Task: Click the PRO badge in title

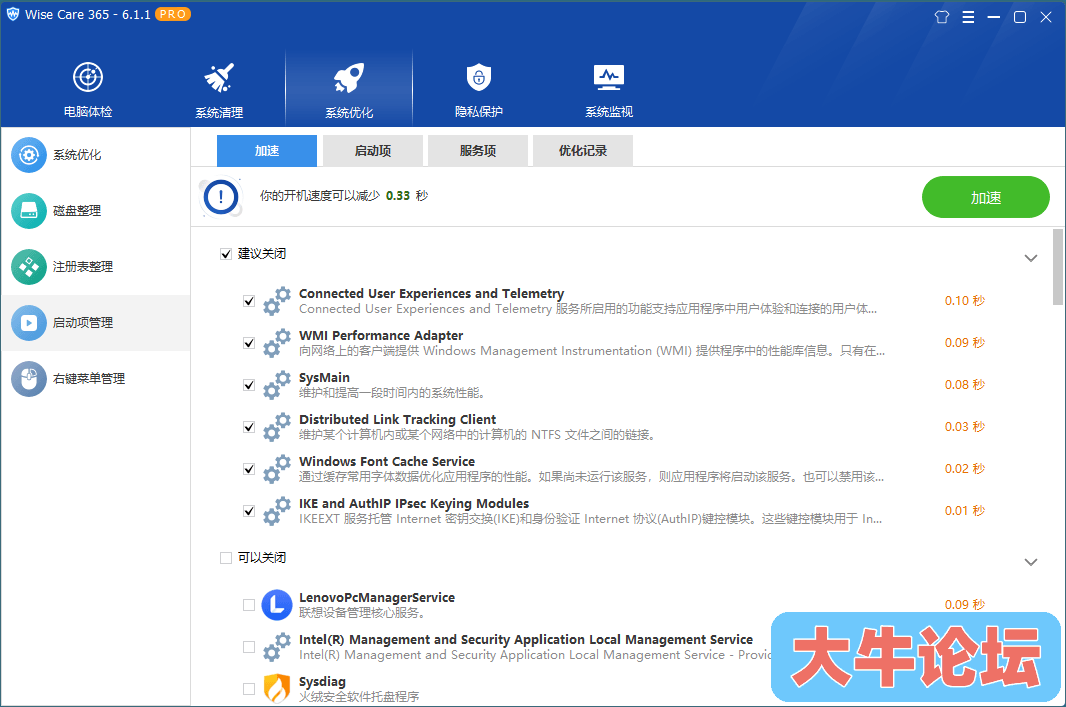Action: [x=173, y=14]
